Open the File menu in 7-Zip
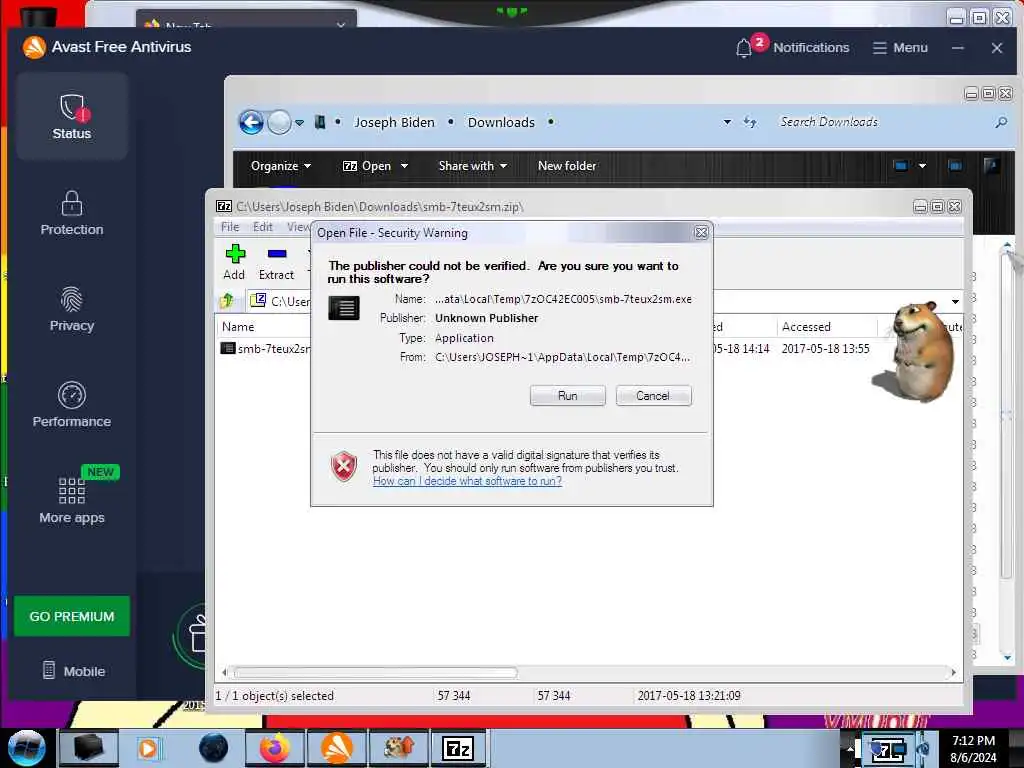 click(x=230, y=227)
